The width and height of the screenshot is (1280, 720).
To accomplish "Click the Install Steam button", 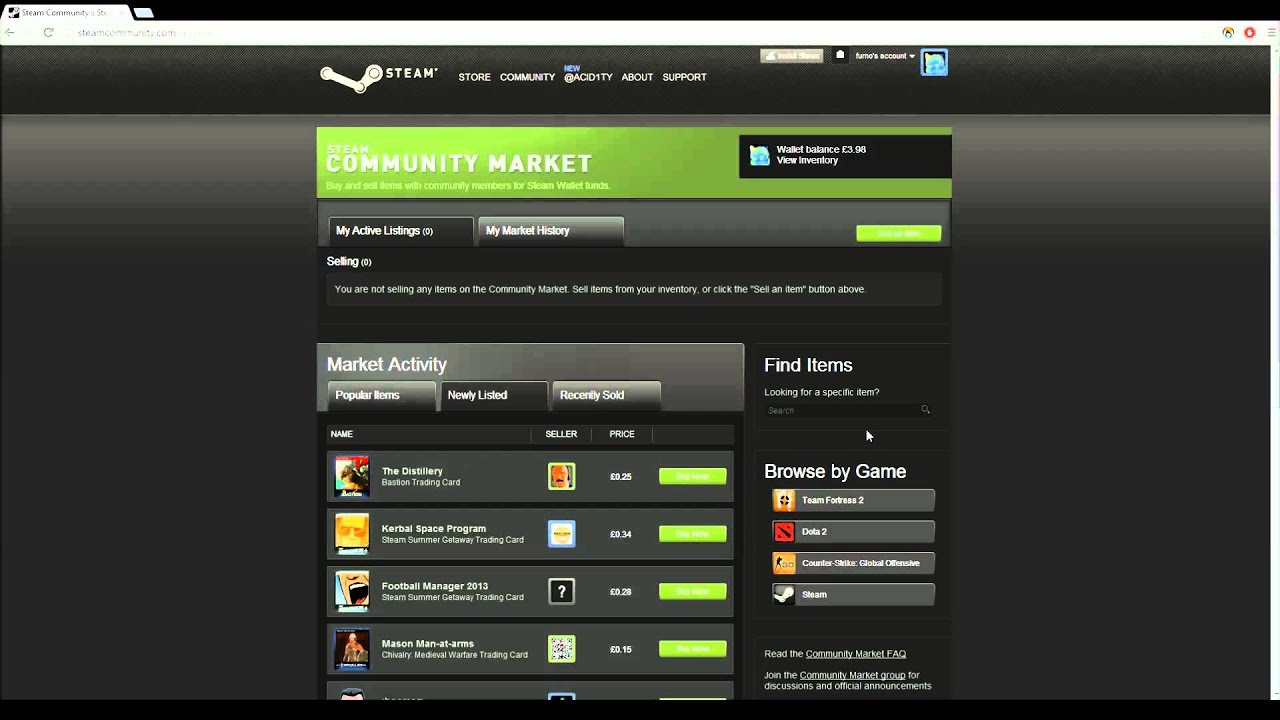I will point(791,56).
